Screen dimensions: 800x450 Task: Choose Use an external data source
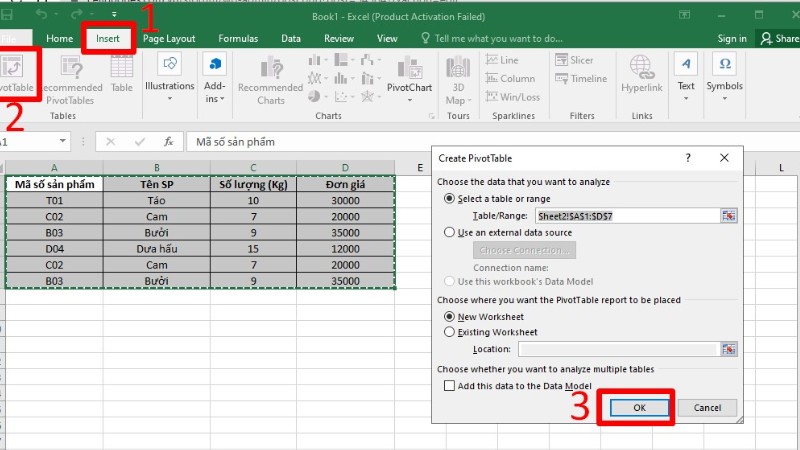449,231
